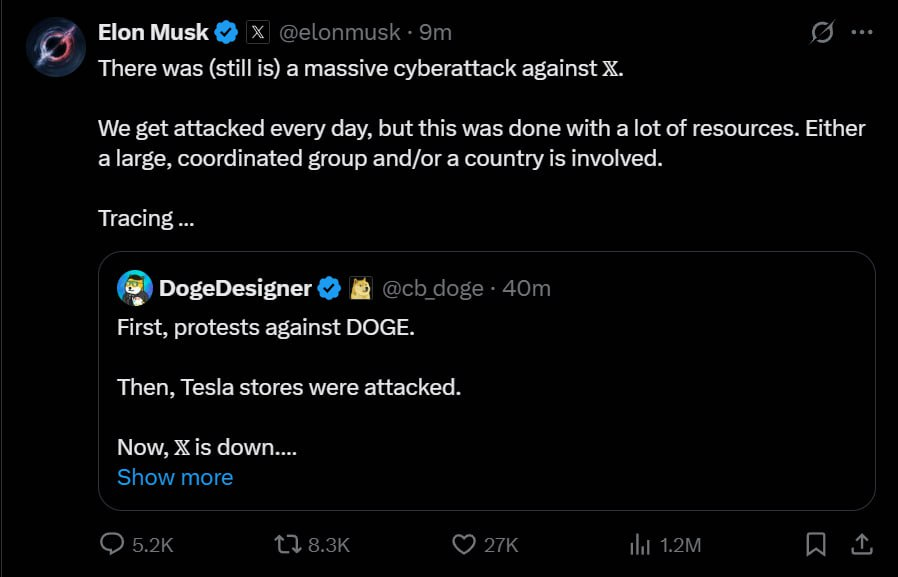Click the Grok explain icon
This screenshot has width=898, height=577.
click(821, 32)
